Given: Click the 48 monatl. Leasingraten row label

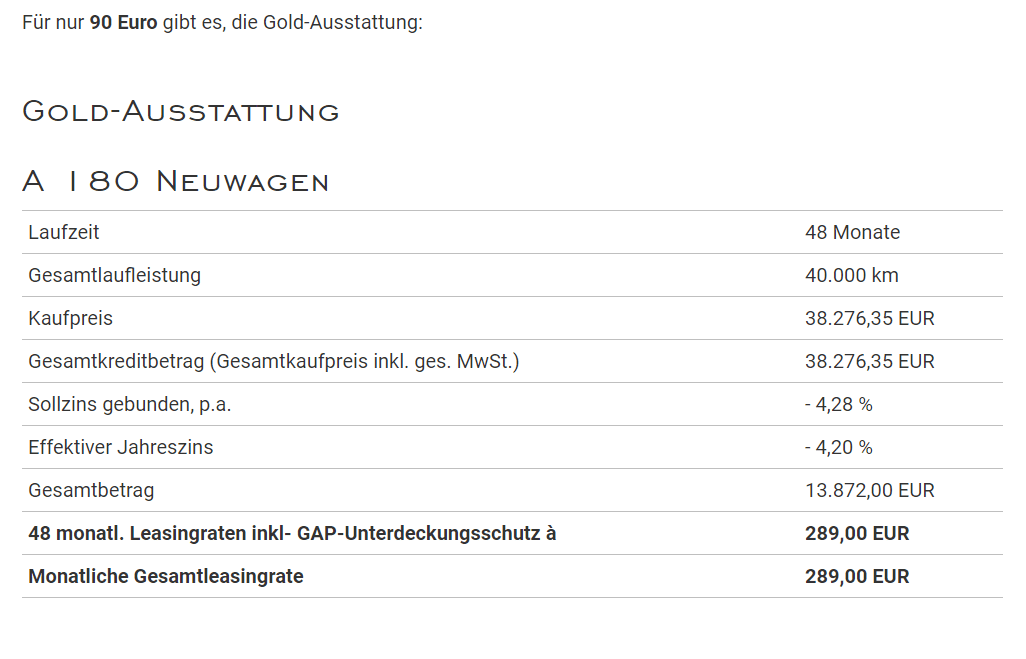Looking at the screenshot, I should pos(292,533).
